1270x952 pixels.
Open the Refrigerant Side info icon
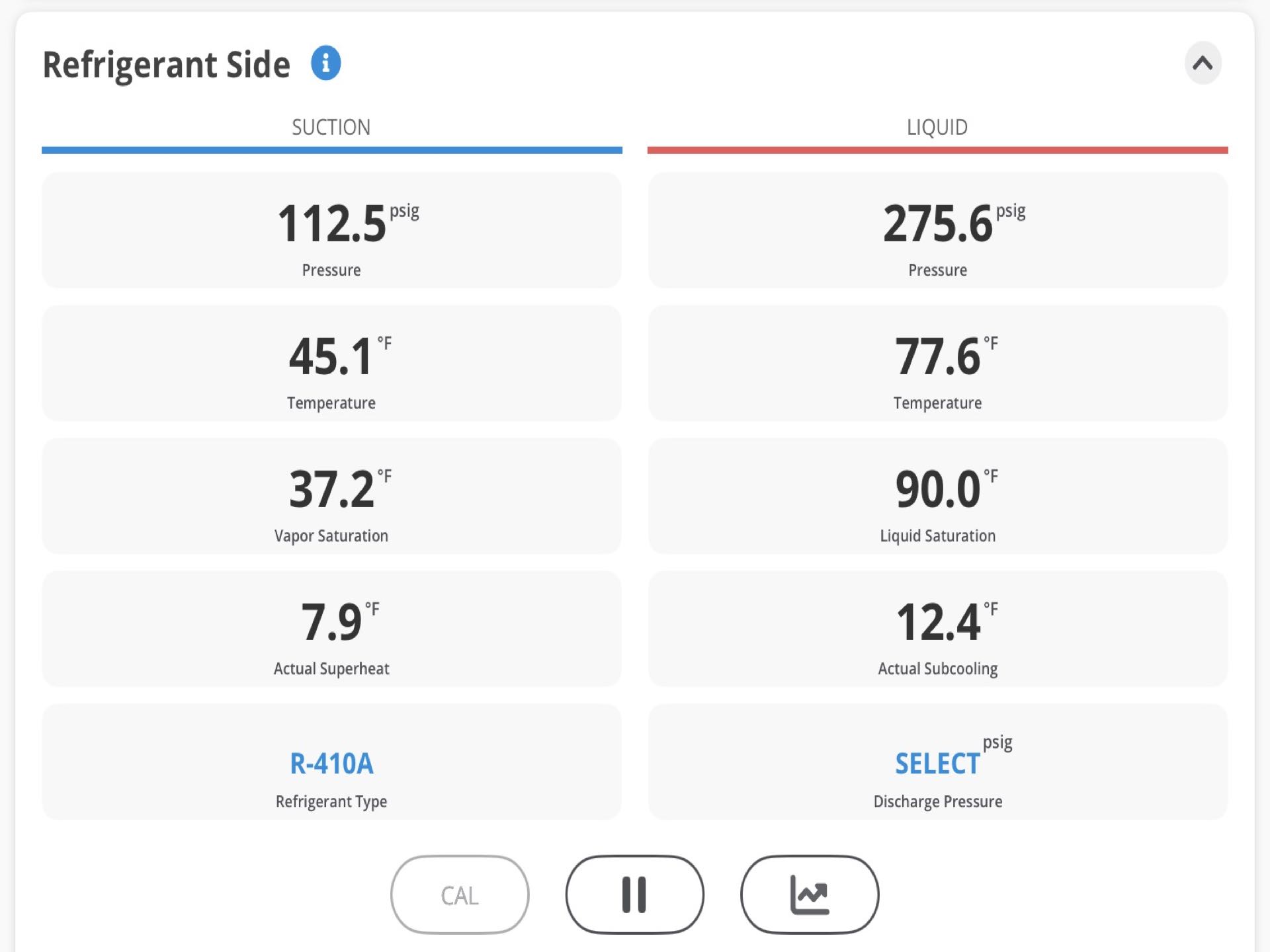tap(325, 63)
